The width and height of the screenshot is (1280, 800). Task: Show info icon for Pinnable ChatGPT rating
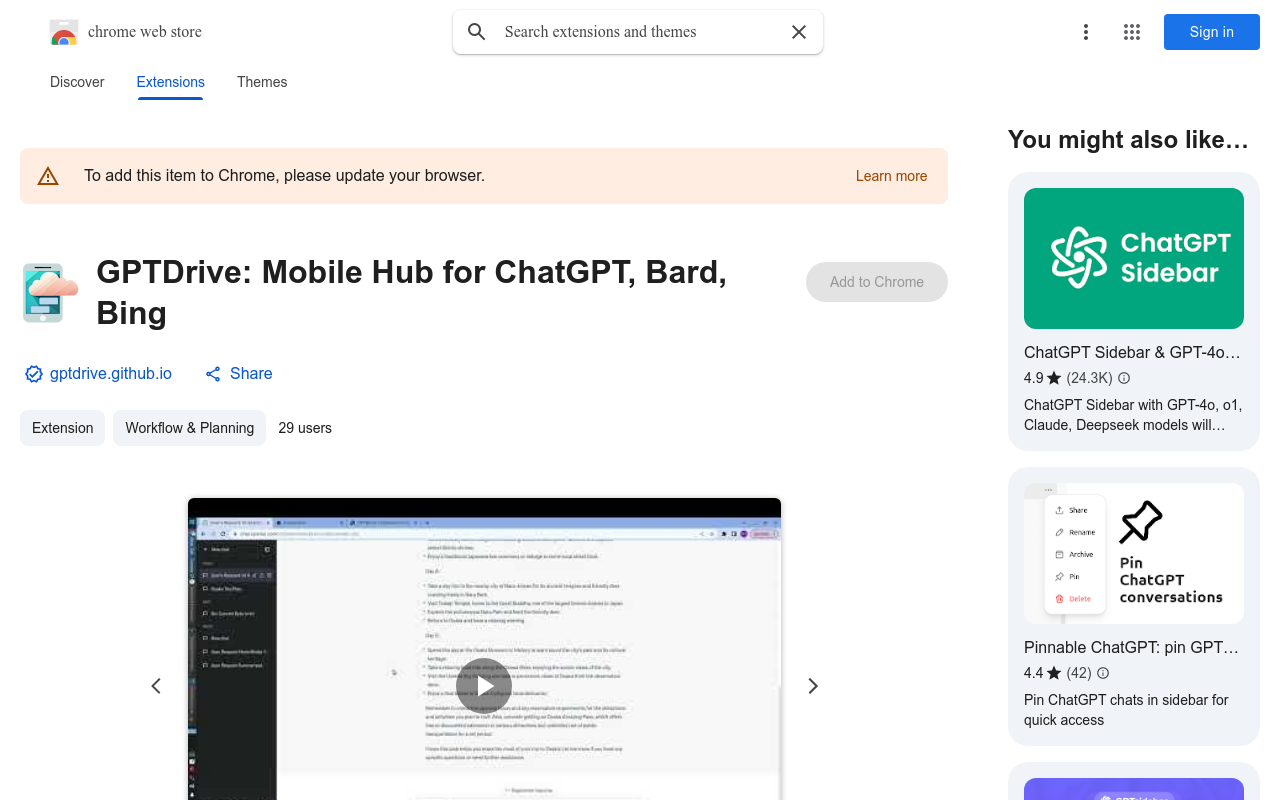click(1103, 673)
